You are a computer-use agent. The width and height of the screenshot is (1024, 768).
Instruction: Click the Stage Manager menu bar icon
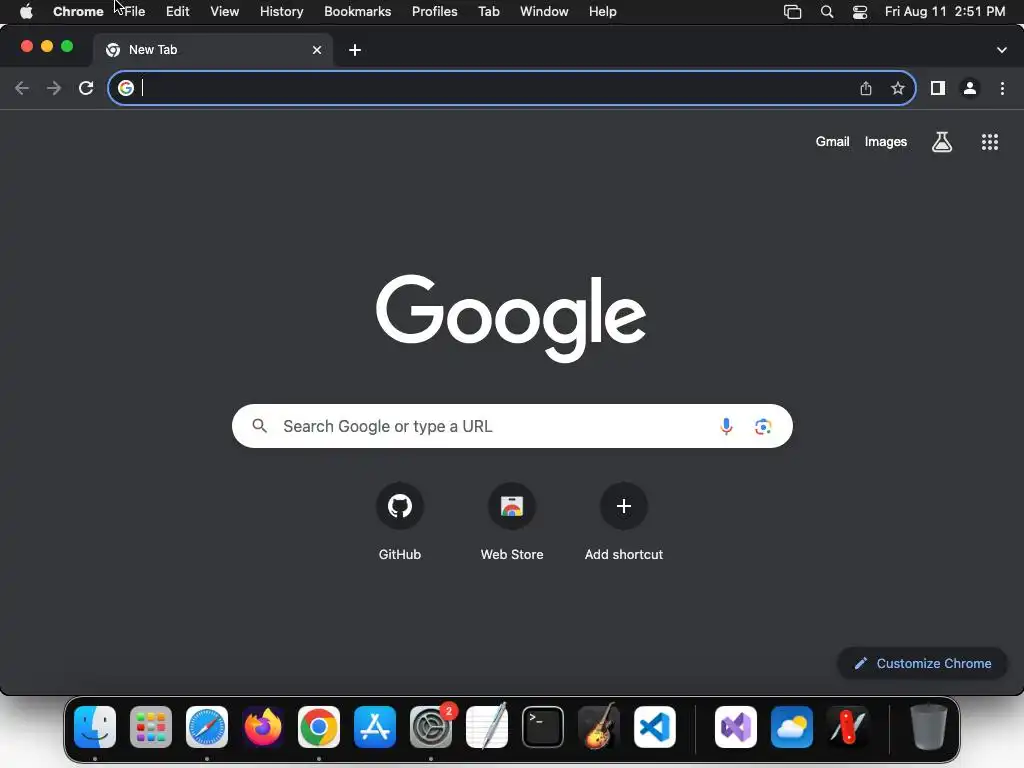792,12
